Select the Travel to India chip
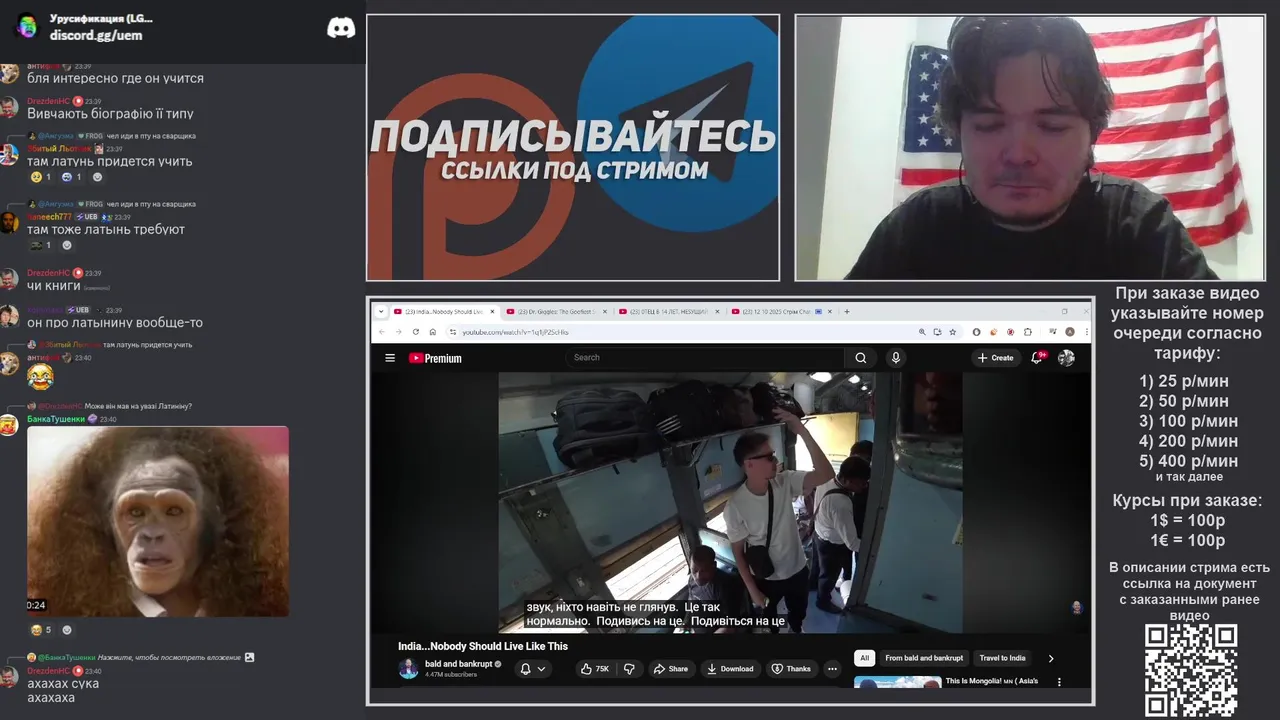1280x720 pixels. coord(1003,658)
